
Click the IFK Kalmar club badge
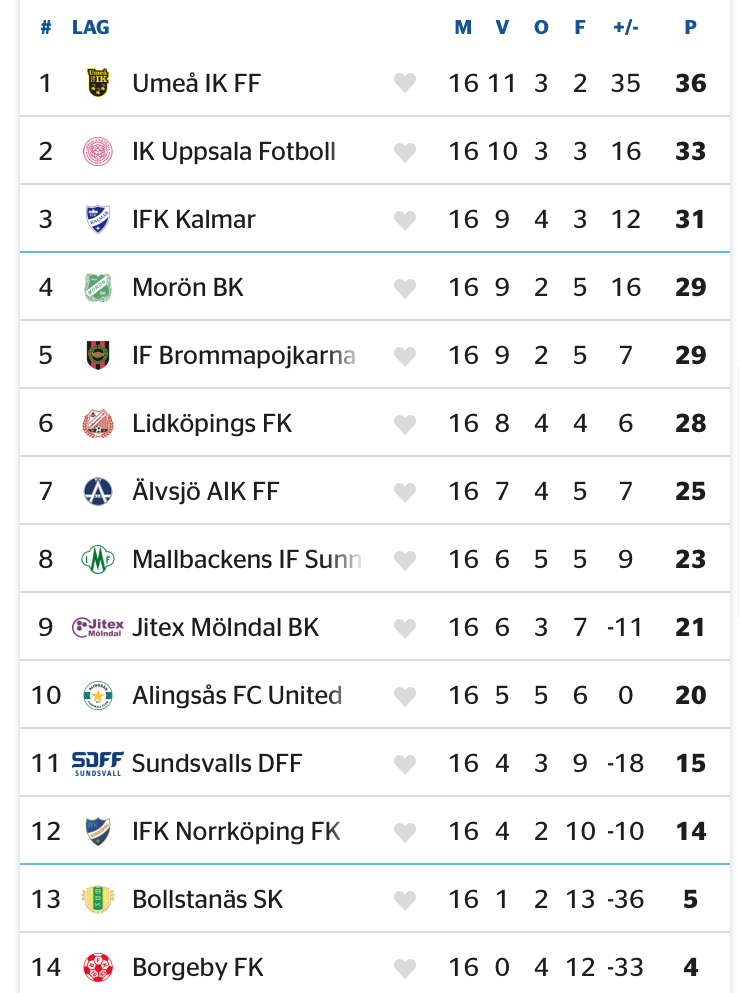coord(98,219)
